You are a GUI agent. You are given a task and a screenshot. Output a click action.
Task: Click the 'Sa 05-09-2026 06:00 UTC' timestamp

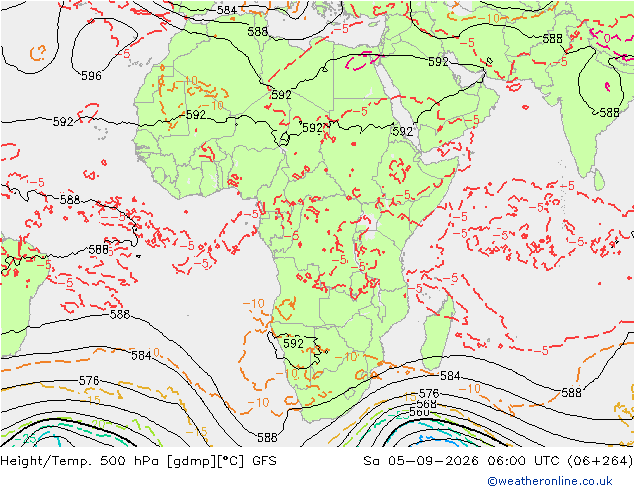click(461, 460)
